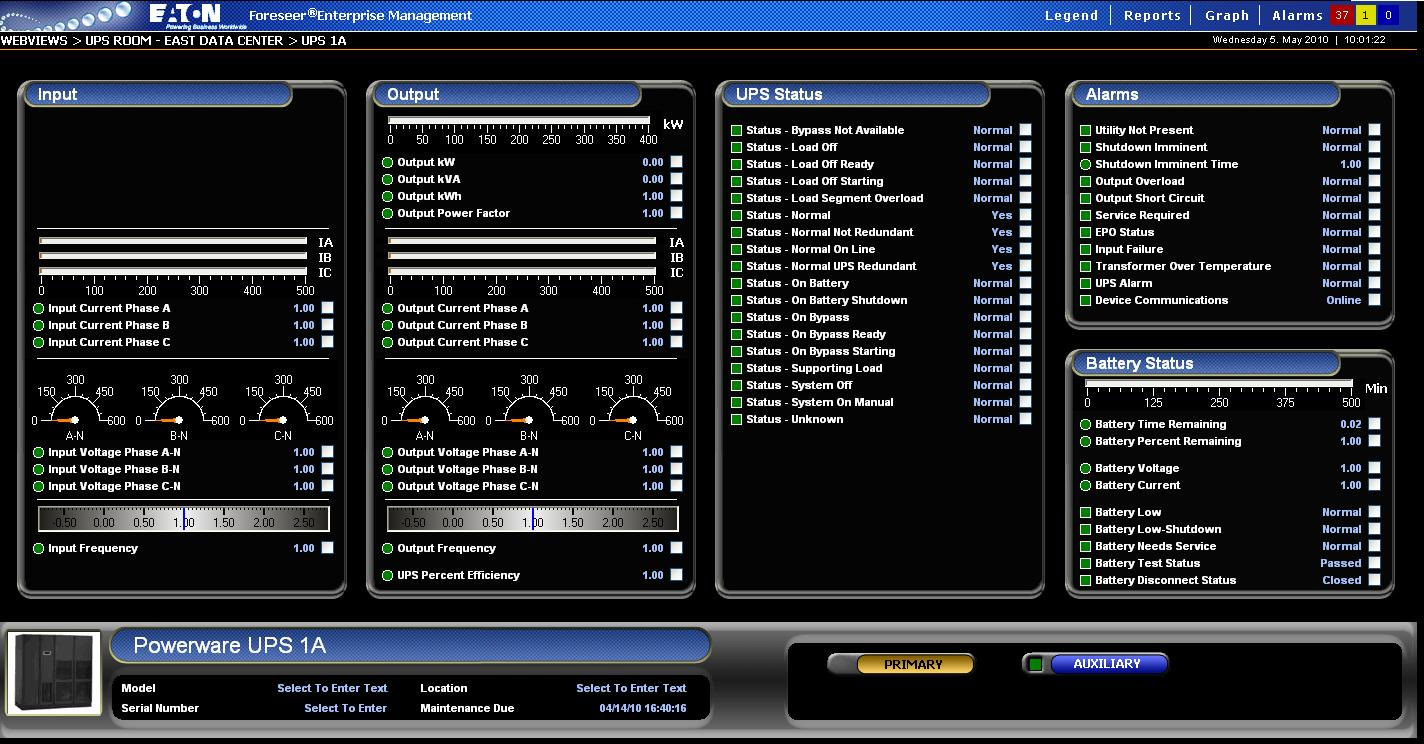
Task: Check the Battery Disconnect Status checkbox
Action: point(1375,580)
